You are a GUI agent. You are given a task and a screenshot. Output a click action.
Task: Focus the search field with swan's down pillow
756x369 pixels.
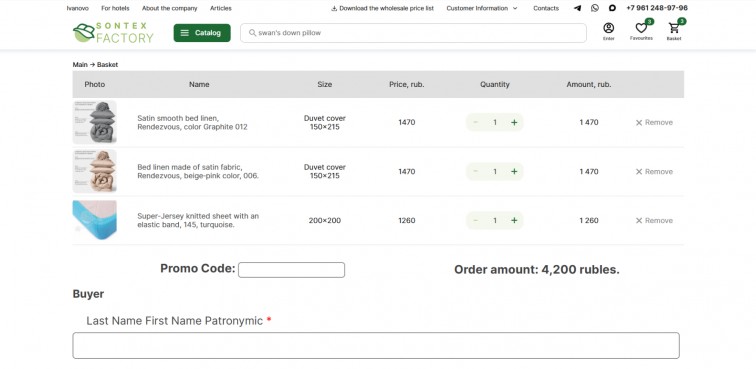click(413, 33)
